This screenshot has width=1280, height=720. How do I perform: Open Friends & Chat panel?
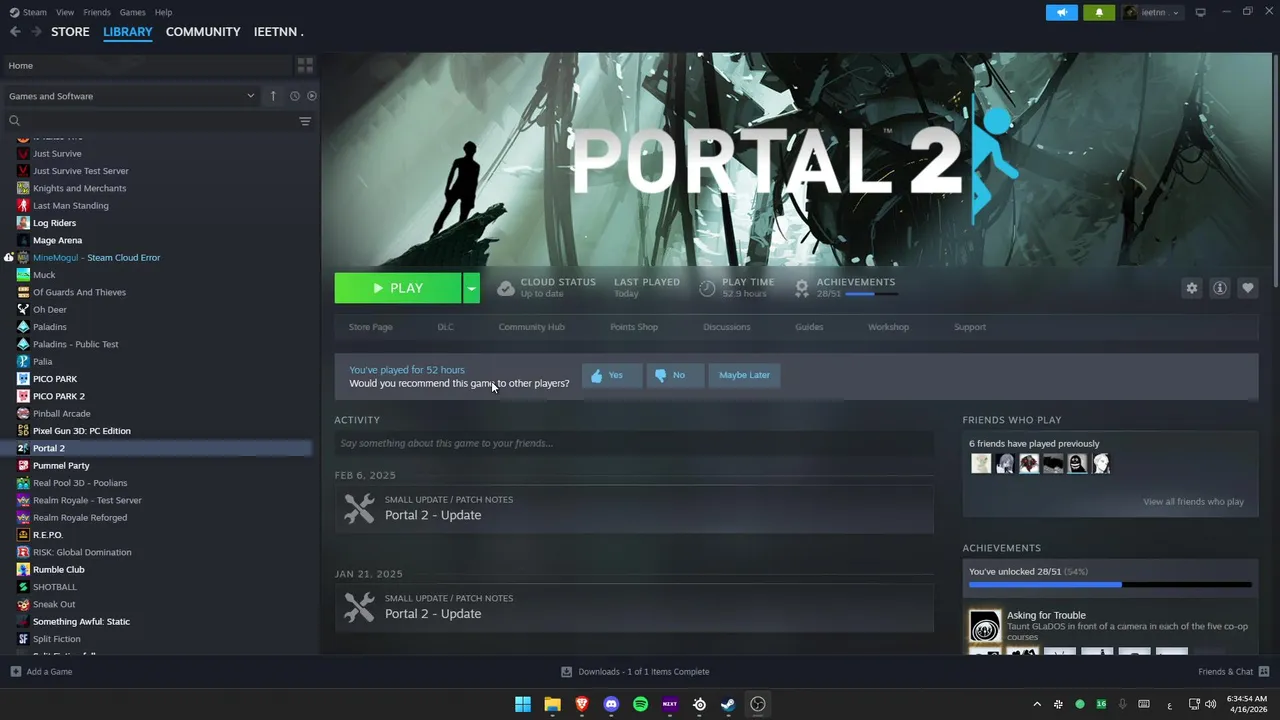point(1233,672)
